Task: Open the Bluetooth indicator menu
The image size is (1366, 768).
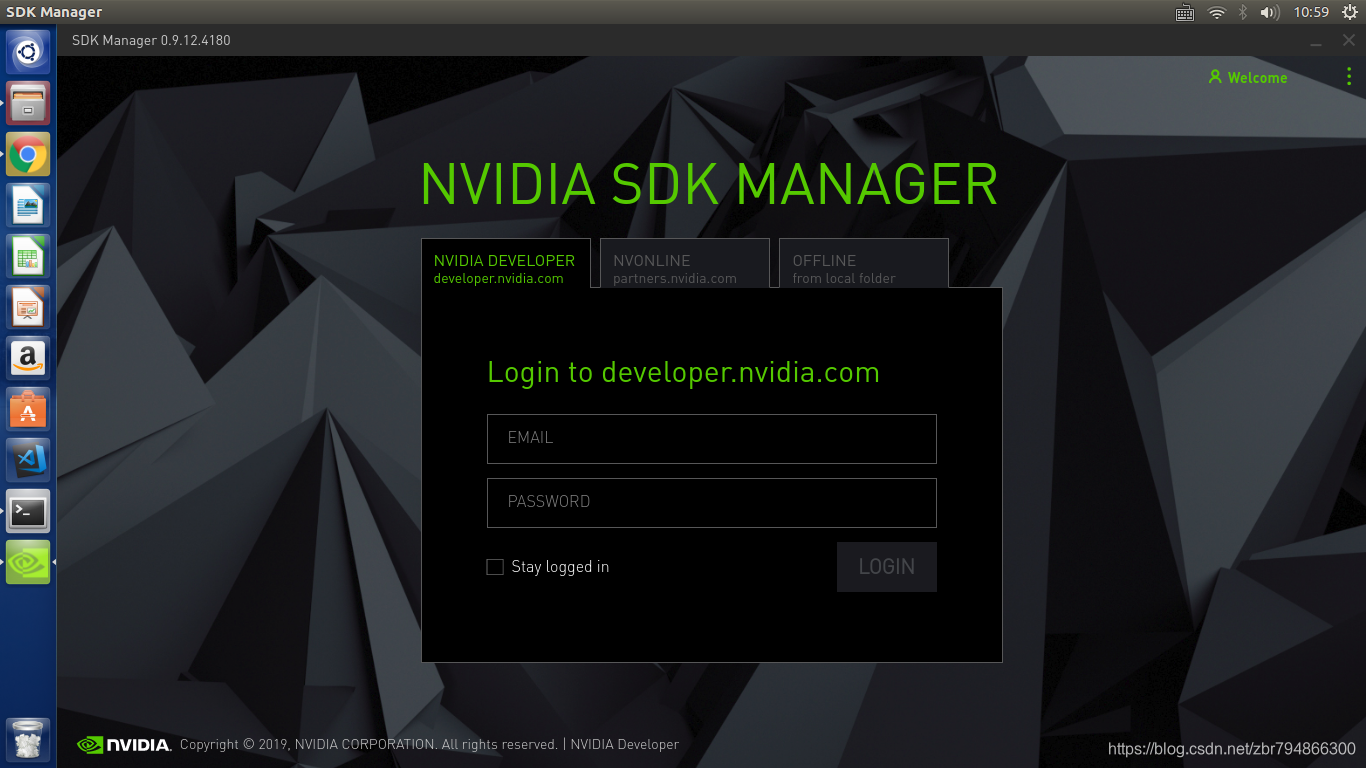Action: (1243, 12)
